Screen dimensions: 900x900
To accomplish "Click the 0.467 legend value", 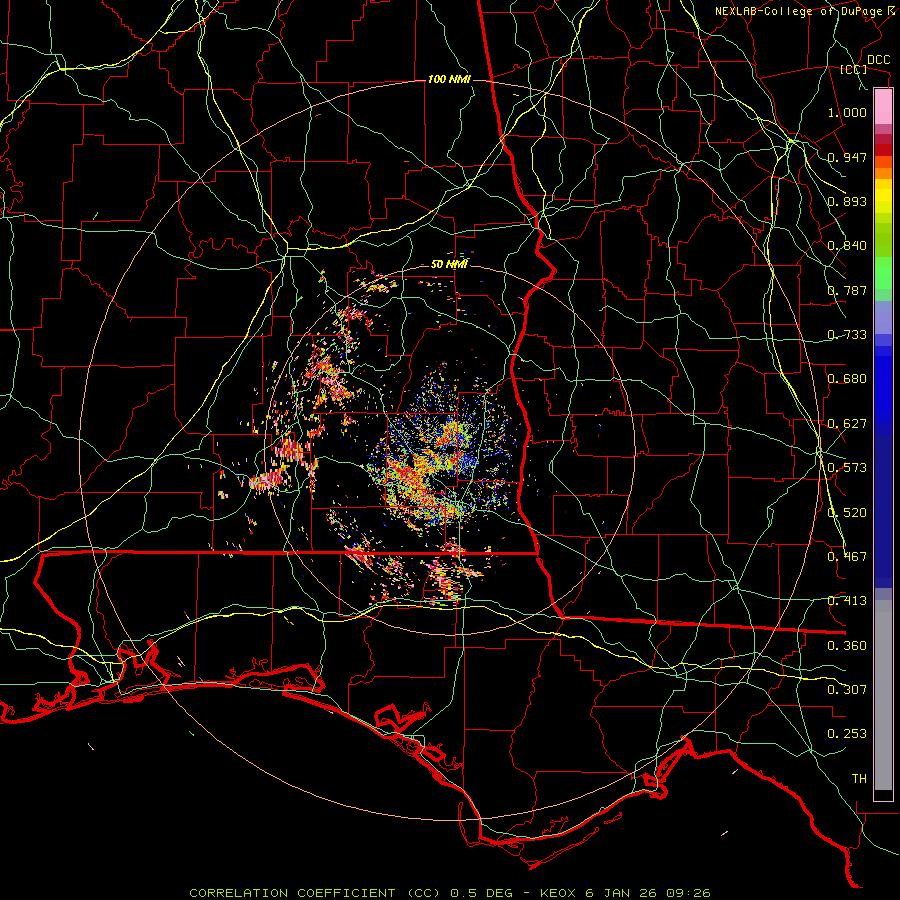I will point(847,557).
